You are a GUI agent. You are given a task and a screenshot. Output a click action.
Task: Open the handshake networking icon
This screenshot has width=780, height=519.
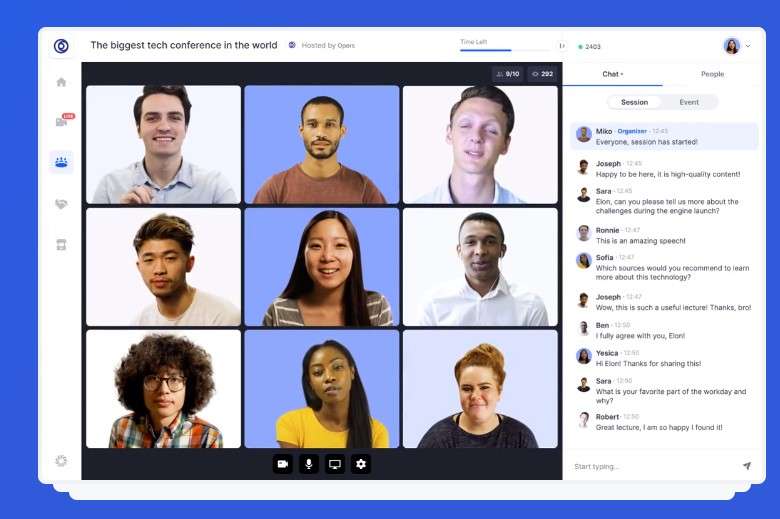click(61, 204)
